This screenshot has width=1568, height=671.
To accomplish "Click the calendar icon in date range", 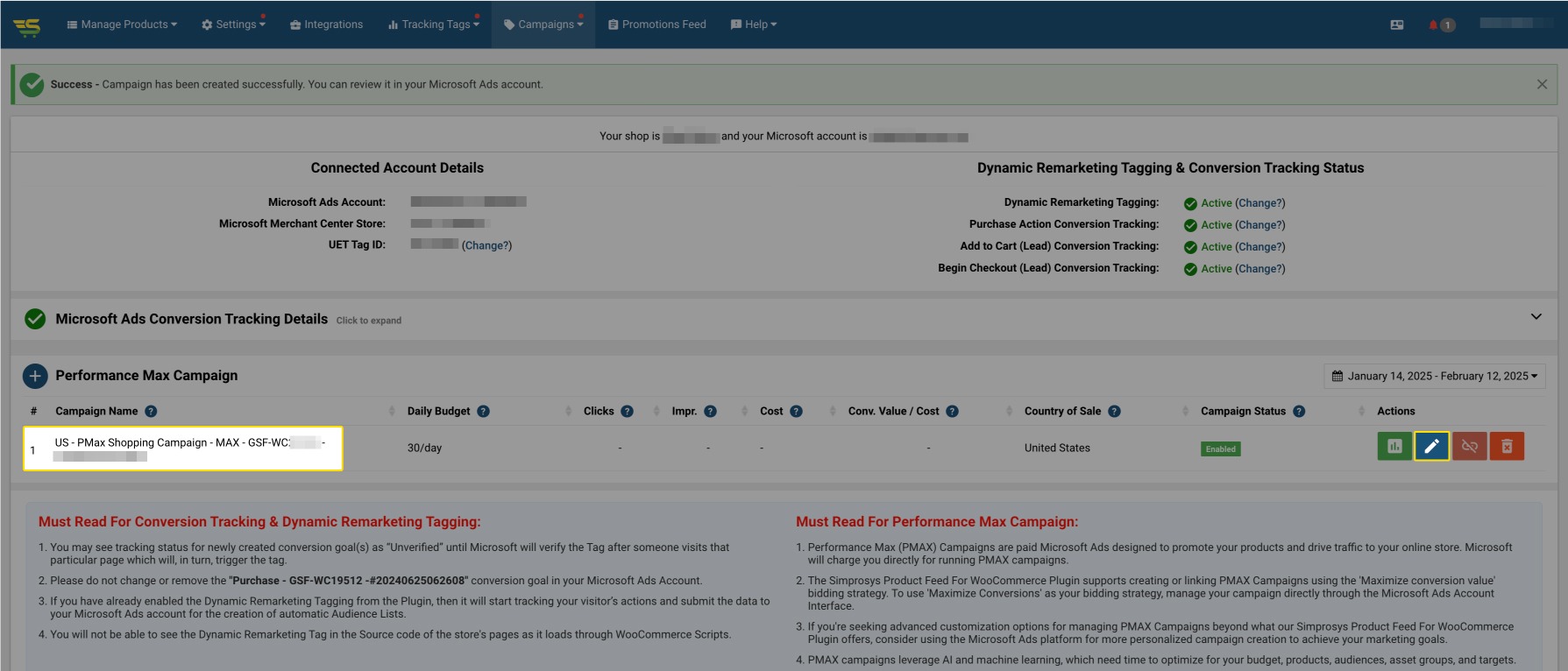I will (1337, 376).
